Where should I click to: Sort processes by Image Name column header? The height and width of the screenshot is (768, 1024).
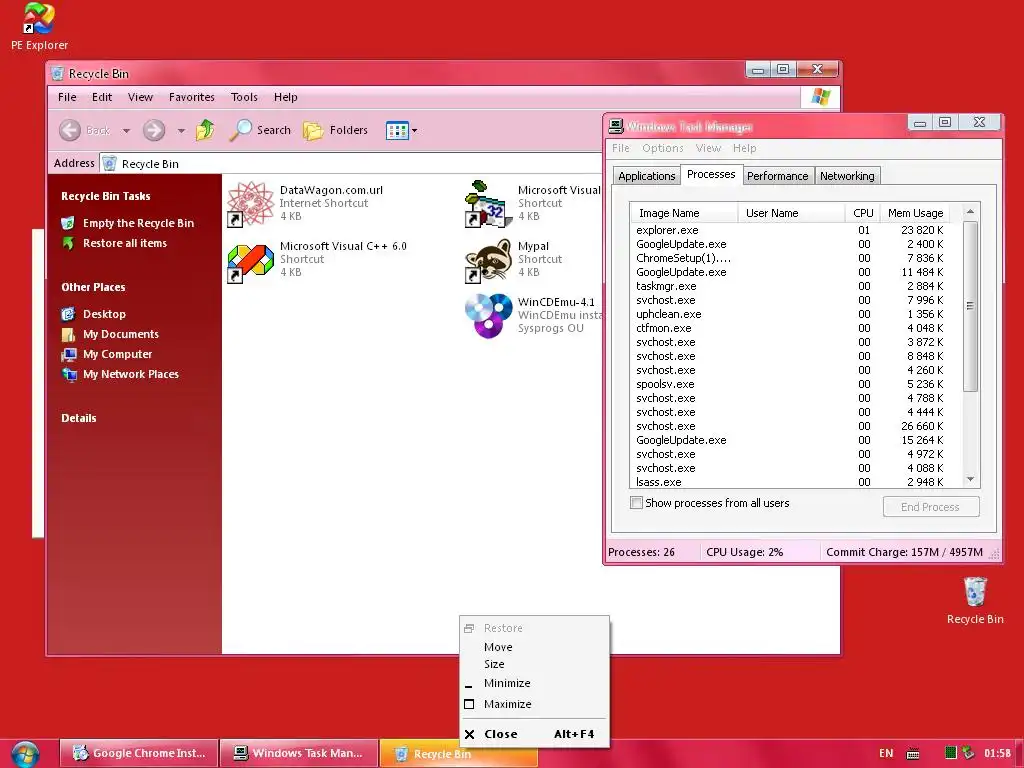click(684, 213)
